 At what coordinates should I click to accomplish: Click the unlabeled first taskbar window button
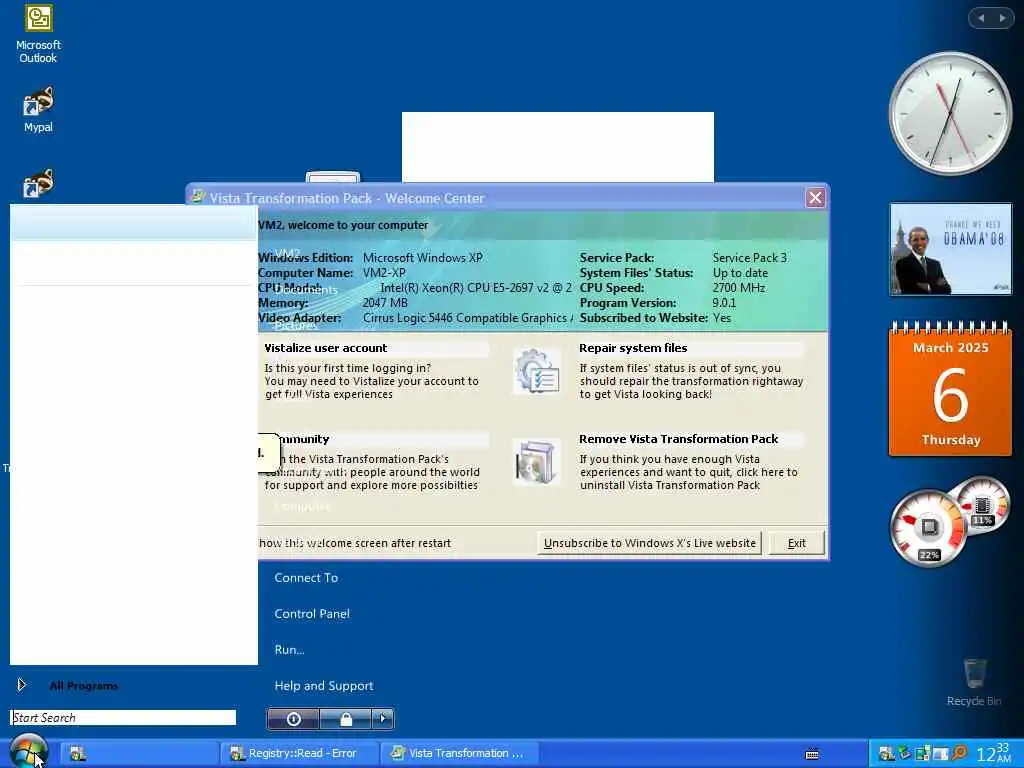point(138,753)
